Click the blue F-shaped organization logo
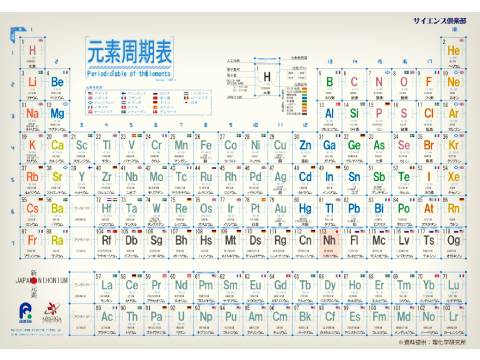The height and width of the screenshot is (360, 480). (25, 312)
